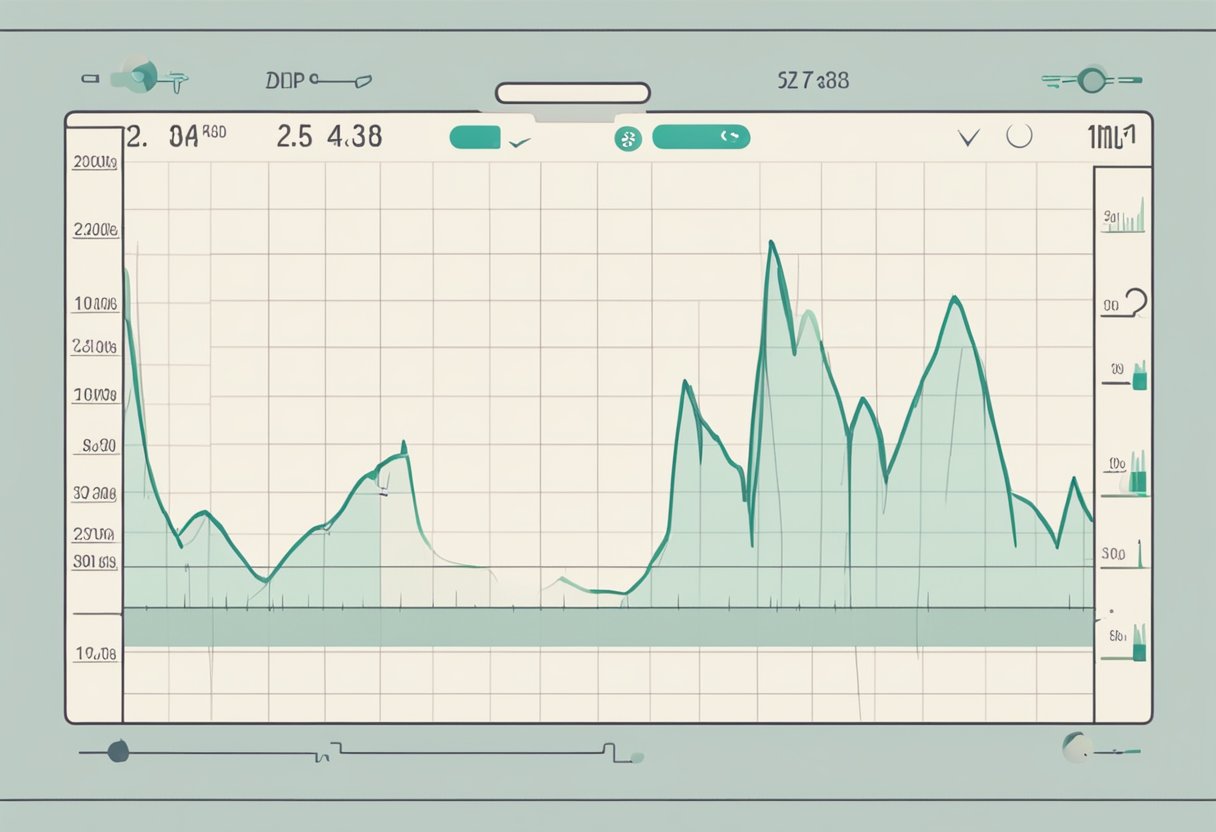Open the V chevron dropdown in the header

point(968,138)
